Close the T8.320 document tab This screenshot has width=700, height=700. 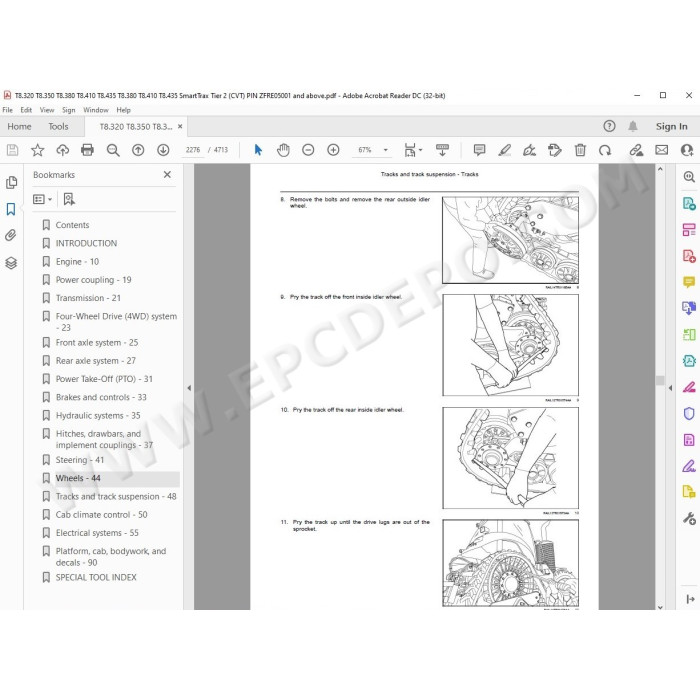click(180, 126)
